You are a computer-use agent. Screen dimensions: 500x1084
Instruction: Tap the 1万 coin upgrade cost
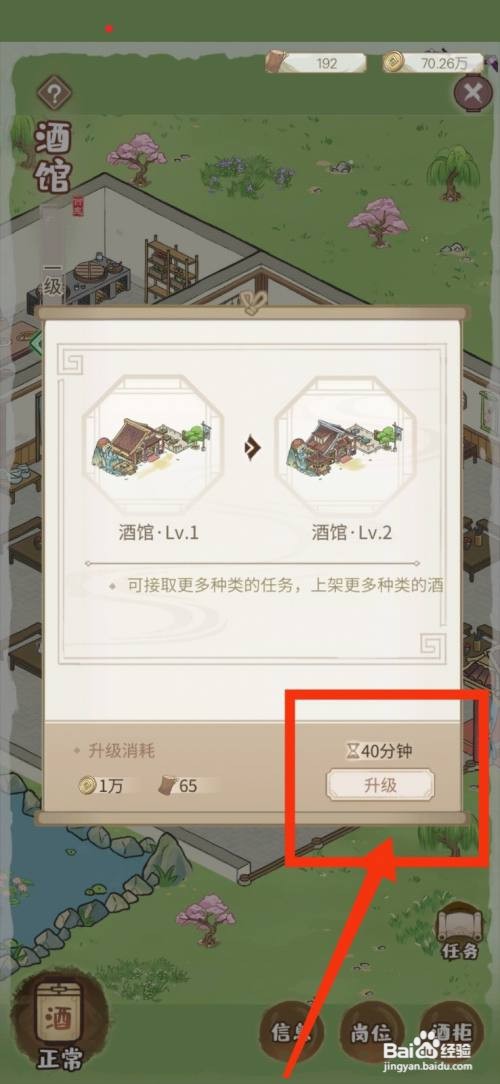[101, 786]
